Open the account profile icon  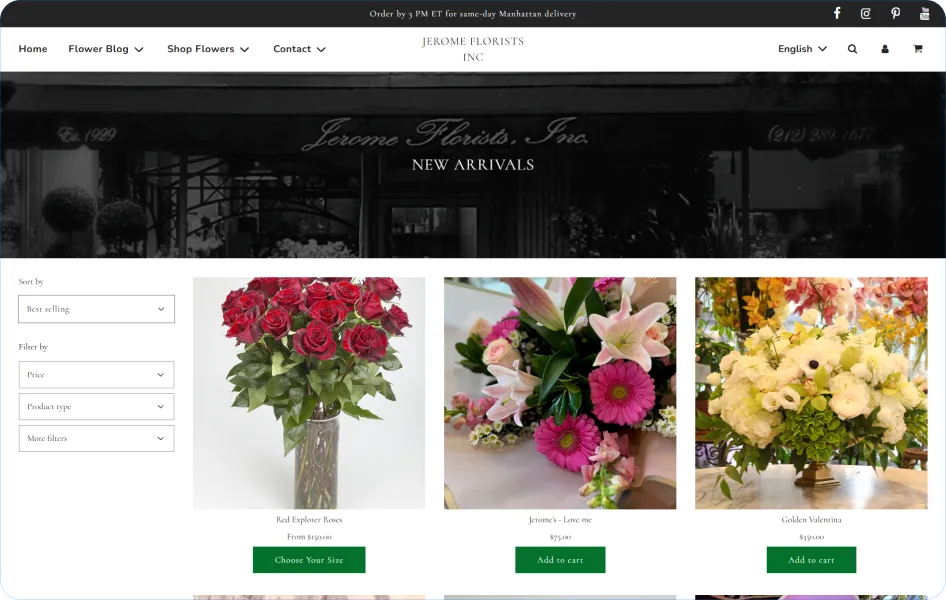tap(885, 49)
